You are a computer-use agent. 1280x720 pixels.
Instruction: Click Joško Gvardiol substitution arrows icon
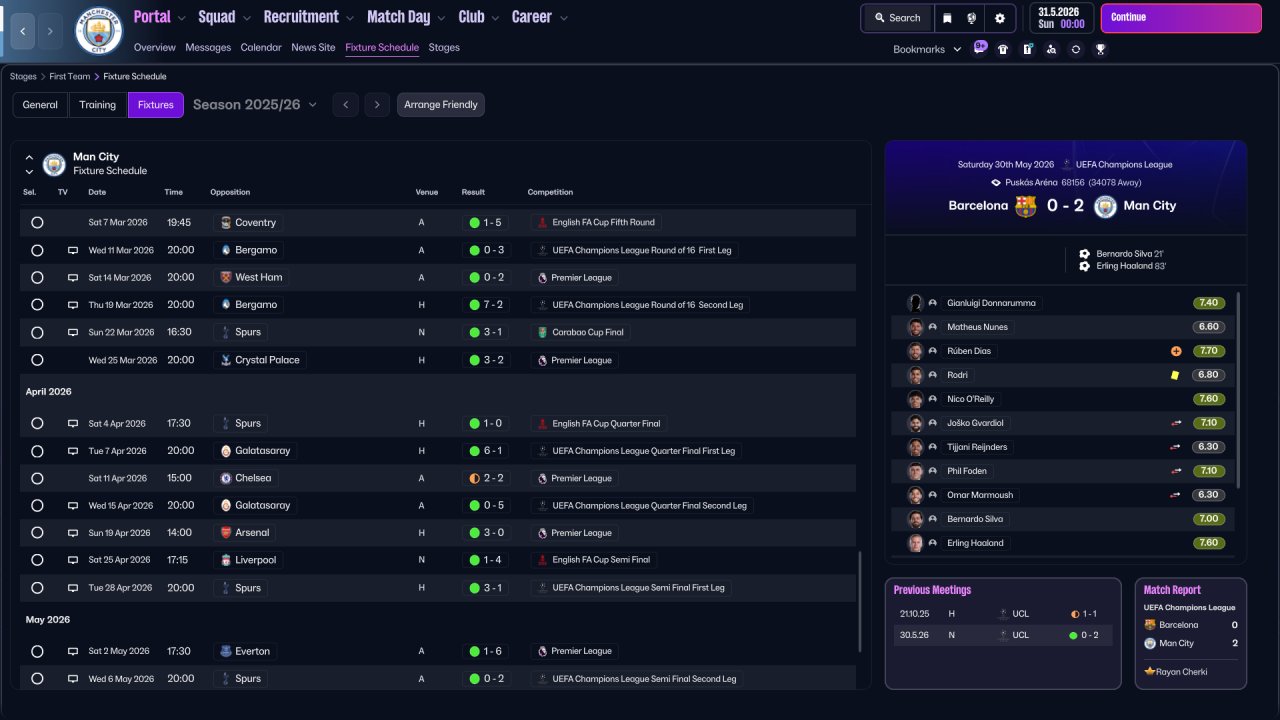pyautogui.click(x=1176, y=423)
